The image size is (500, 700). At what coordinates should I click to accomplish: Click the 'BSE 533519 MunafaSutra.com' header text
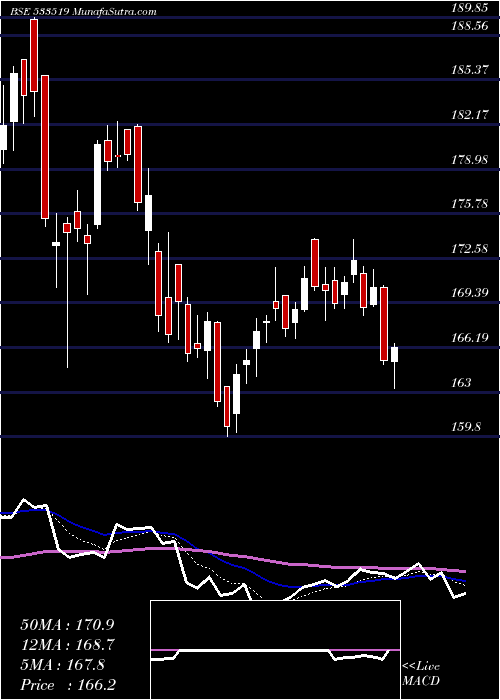pyautogui.click(x=83, y=12)
